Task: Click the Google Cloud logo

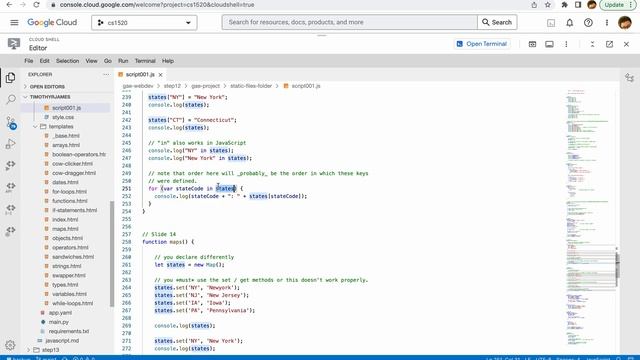Action: [52, 22]
